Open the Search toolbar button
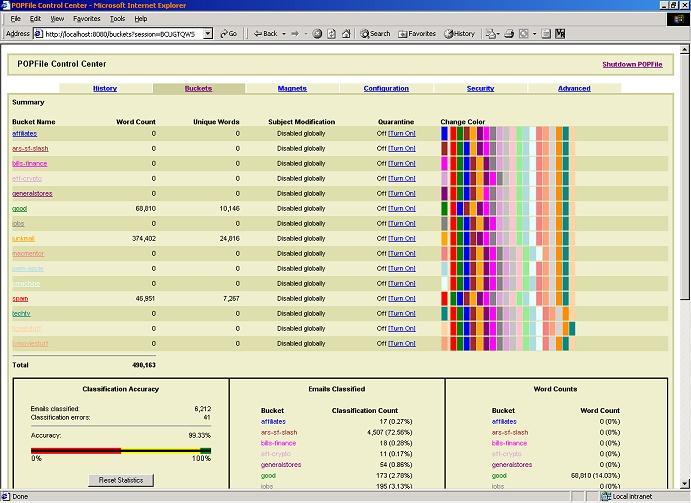Viewport: 691px width, 503px height. [x=375, y=34]
